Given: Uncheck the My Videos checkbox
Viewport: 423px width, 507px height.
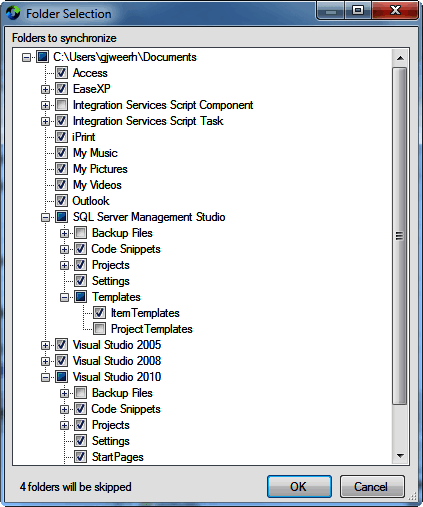Looking at the screenshot, I should [x=61, y=185].
